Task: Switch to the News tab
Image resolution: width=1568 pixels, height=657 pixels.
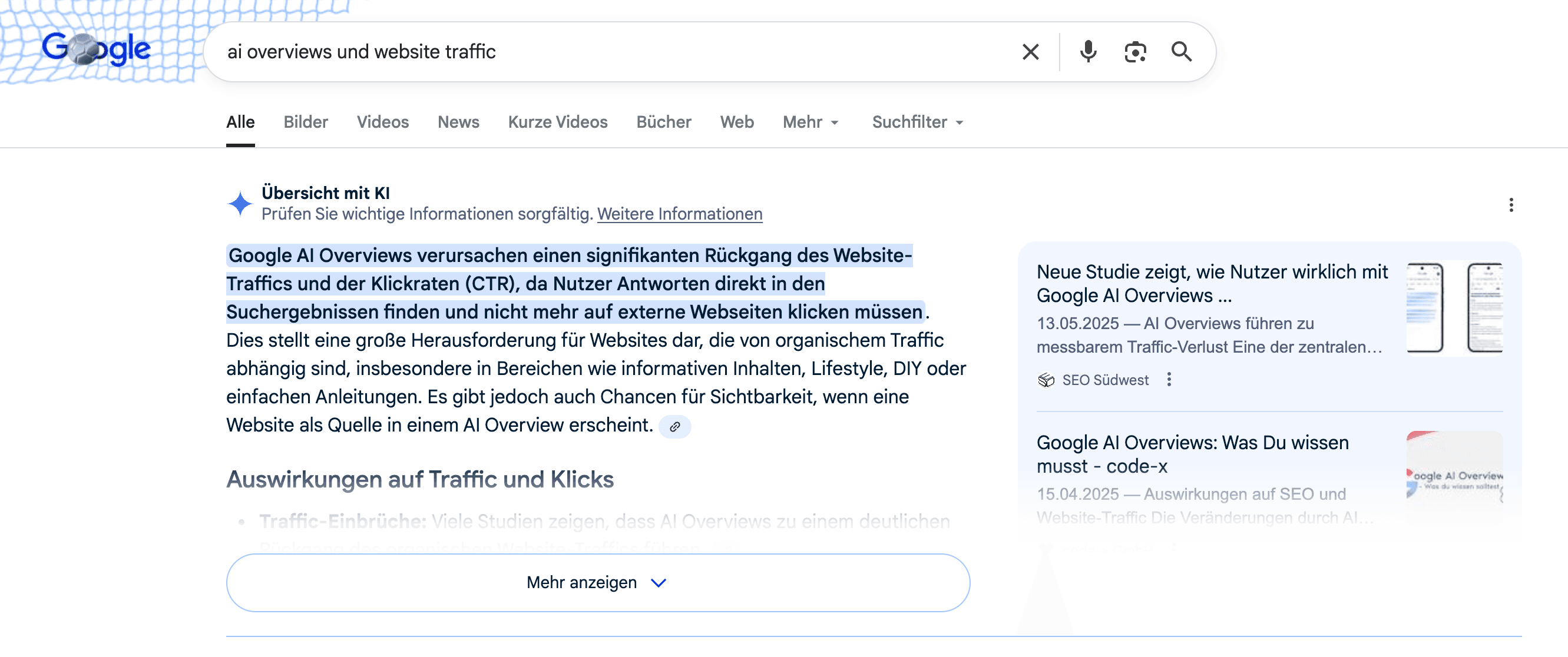Action: [x=458, y=122]
